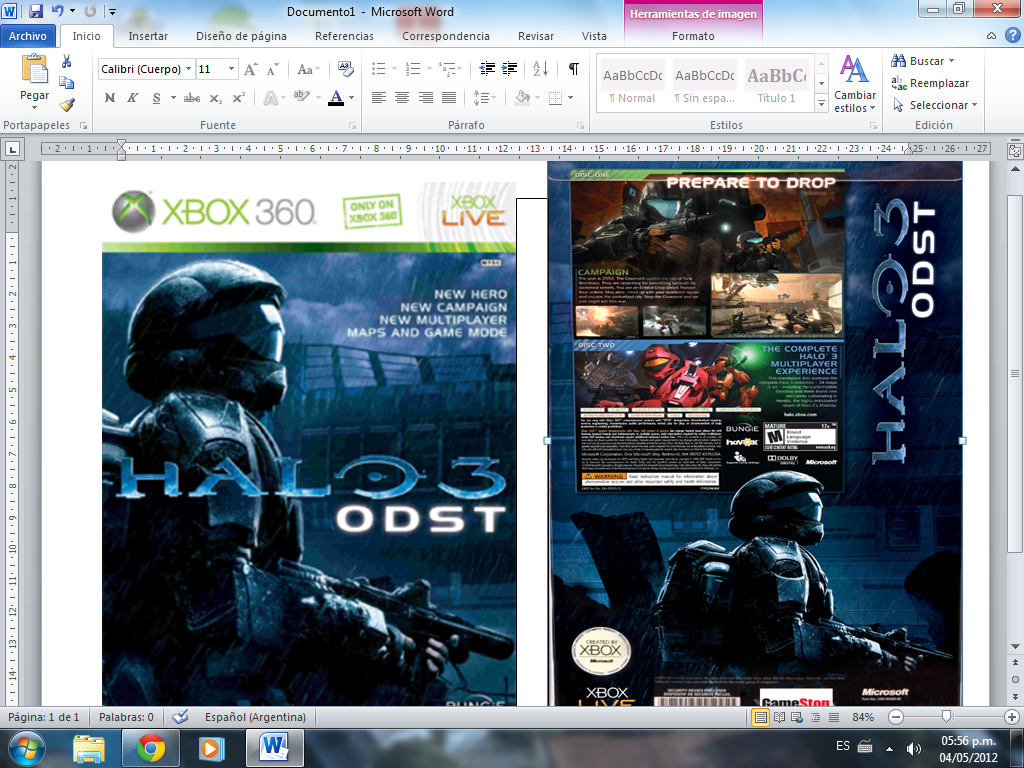Open the Change Case (Aa) dropdown

pyautogui.click(x=308, y=69)
